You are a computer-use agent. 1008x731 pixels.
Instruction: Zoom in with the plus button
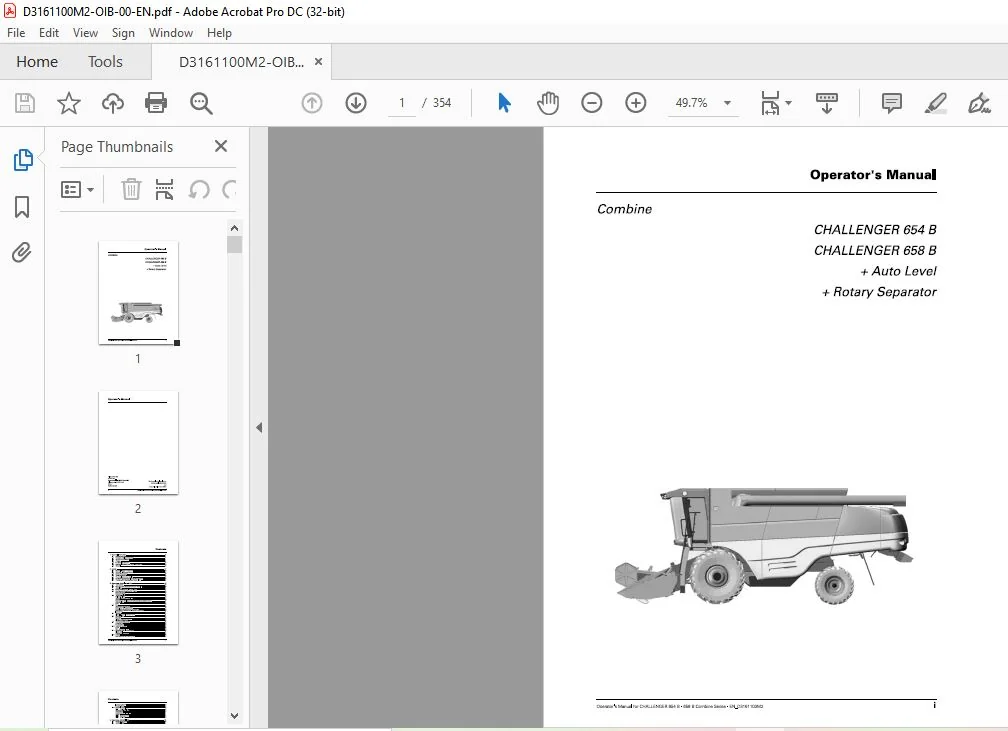[636, 103]
